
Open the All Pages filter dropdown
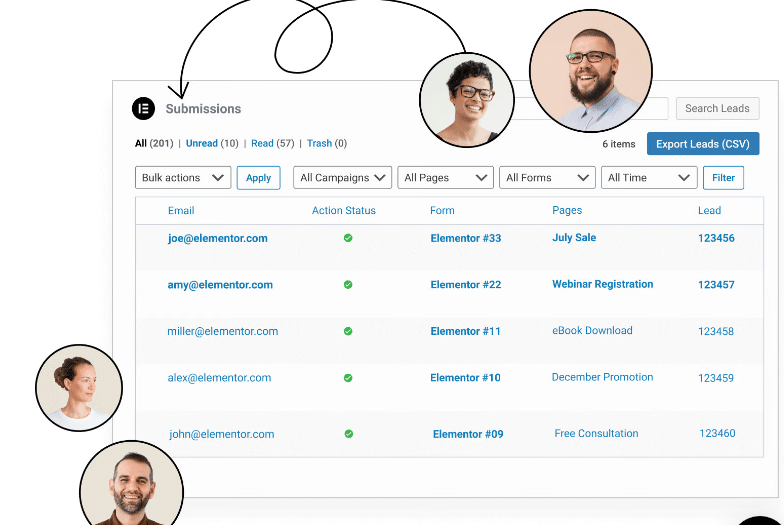(446, 178)
